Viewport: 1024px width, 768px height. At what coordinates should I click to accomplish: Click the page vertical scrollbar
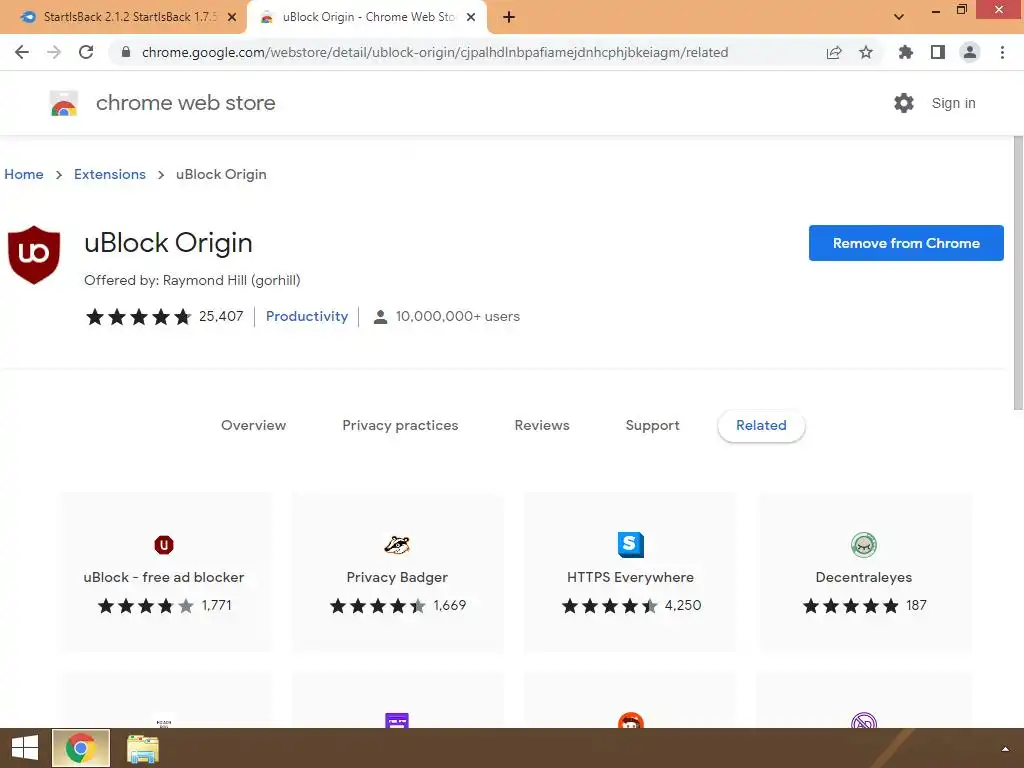tap(1018, 273)
